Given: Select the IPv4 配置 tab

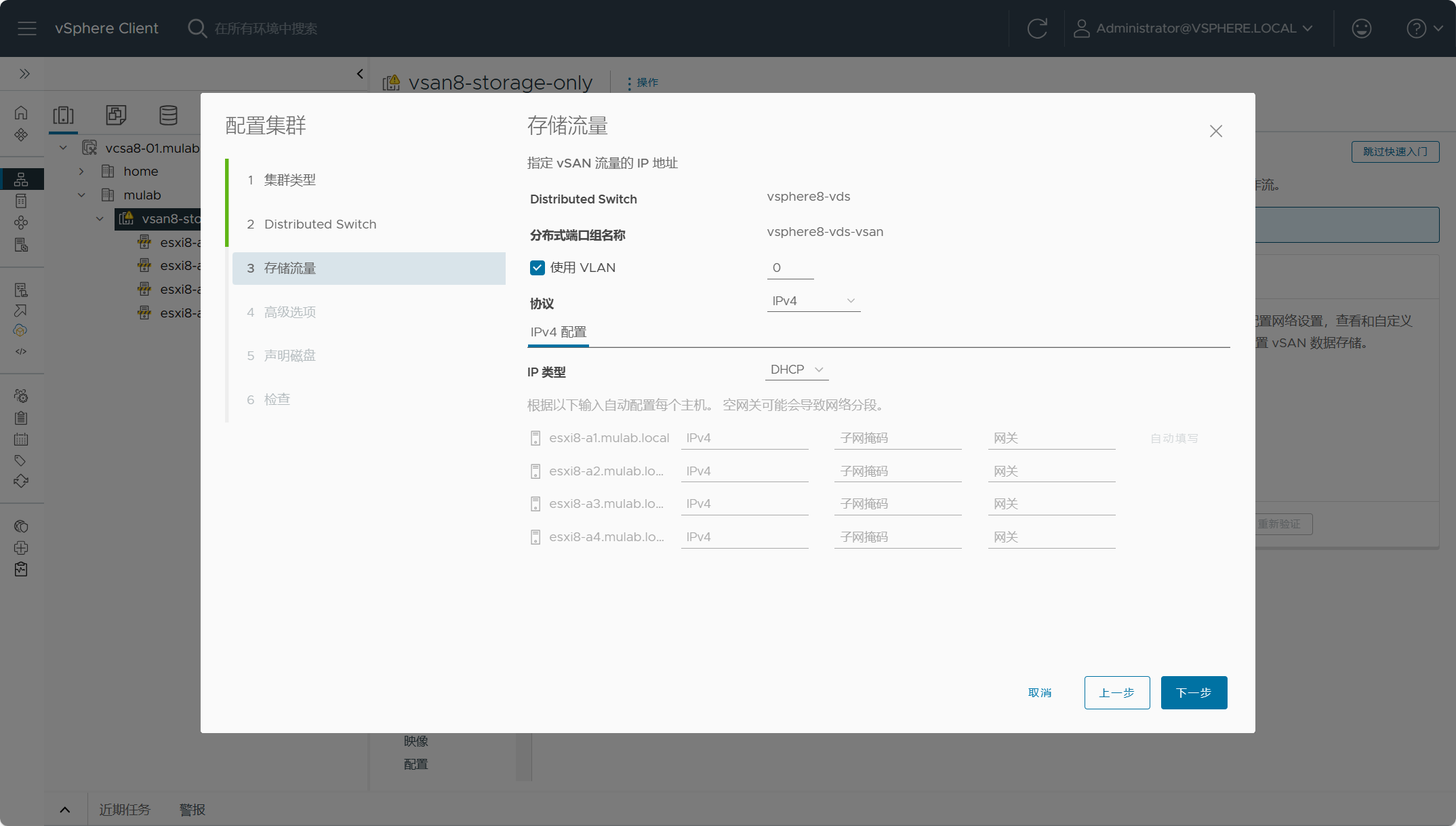Looking at the screenshot, I should click(x=558, y=332).
